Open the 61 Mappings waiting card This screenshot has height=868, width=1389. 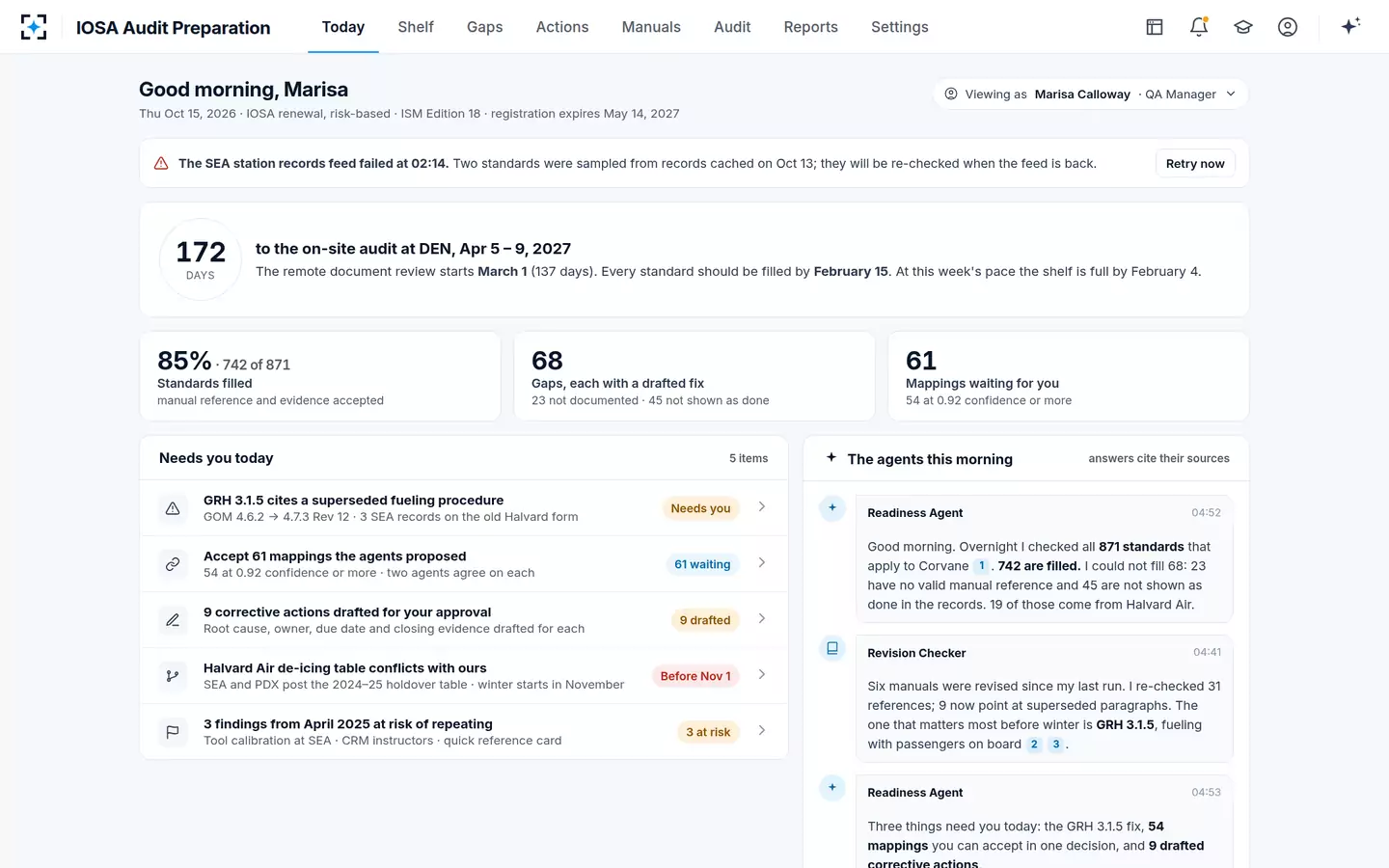tap(1069, 376)
